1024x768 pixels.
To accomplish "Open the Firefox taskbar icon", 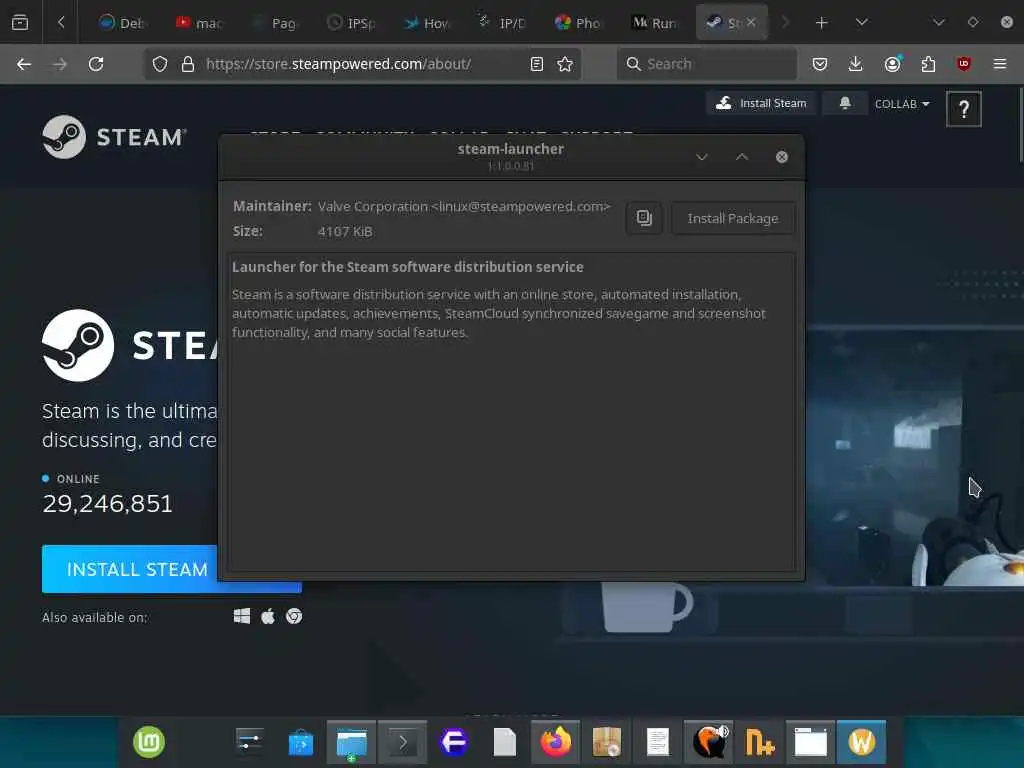I will click(556, 743).
